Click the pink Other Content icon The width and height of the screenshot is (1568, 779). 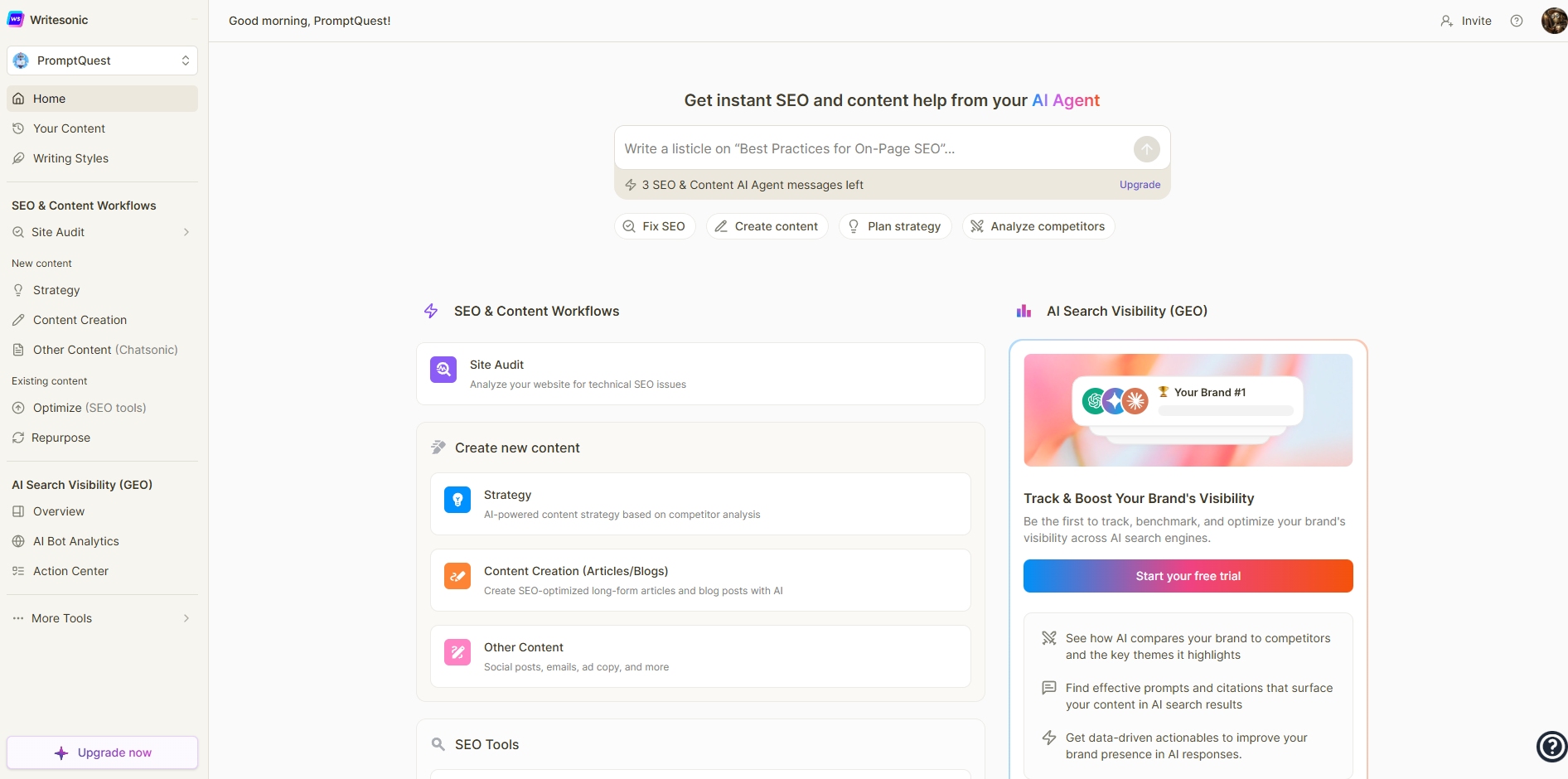[457, 652]
